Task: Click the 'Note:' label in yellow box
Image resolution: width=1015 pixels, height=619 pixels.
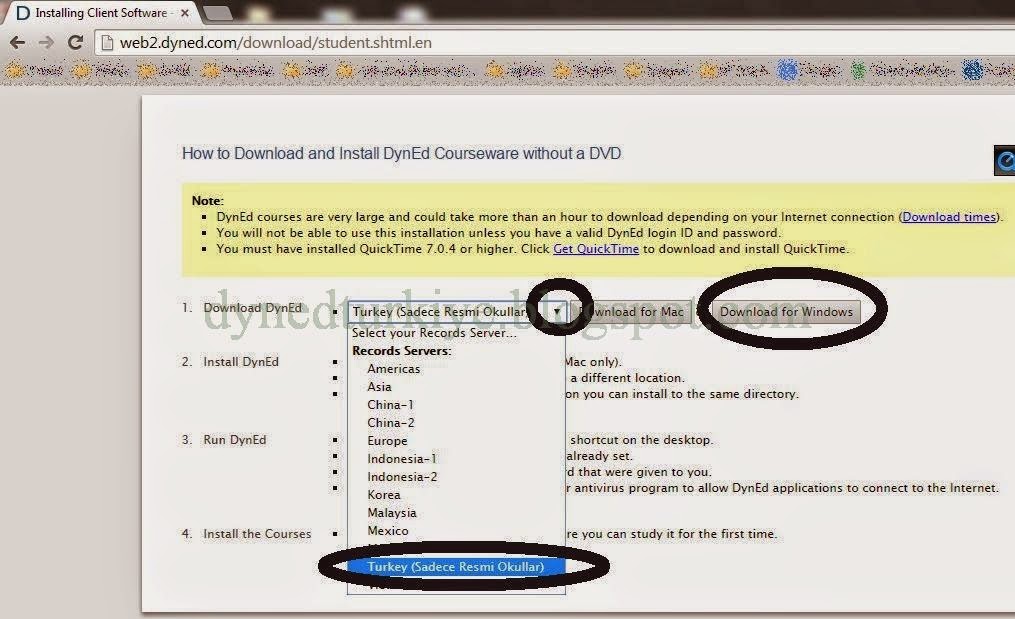Action: pyautogui.click(x=207, y=201)
